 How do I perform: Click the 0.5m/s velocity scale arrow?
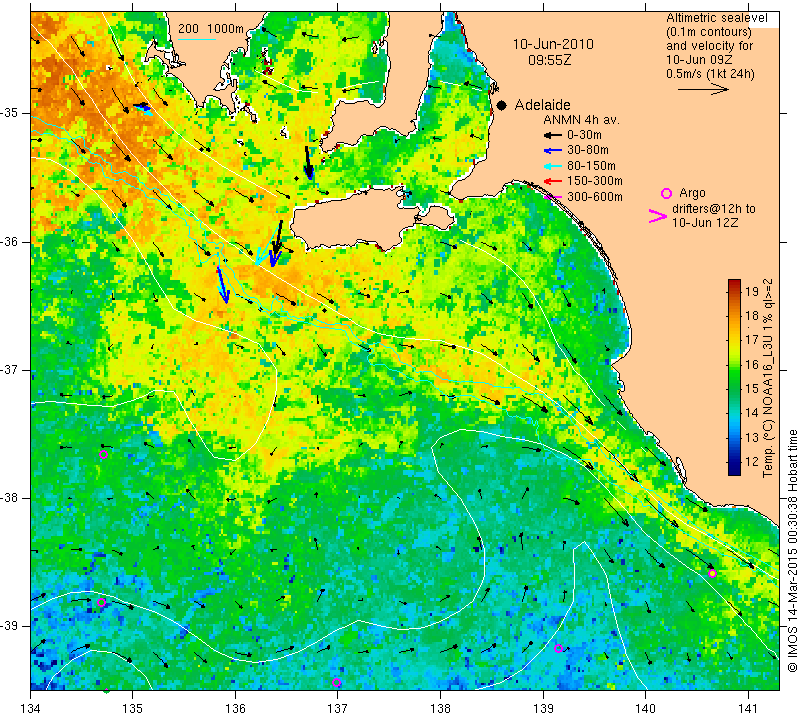(703, 89)
